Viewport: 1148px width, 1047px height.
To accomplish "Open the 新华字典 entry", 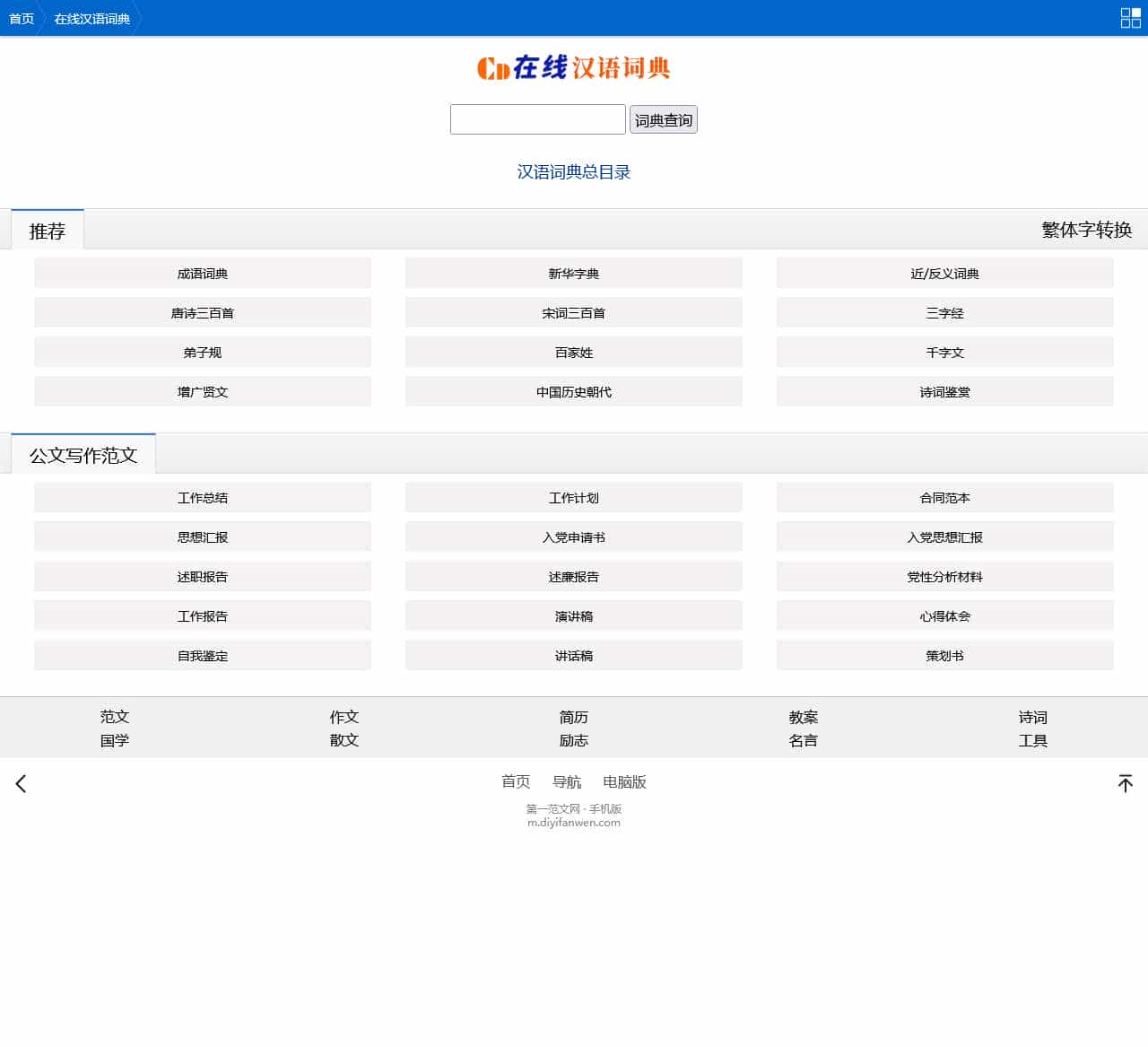I will click(574, 274).
